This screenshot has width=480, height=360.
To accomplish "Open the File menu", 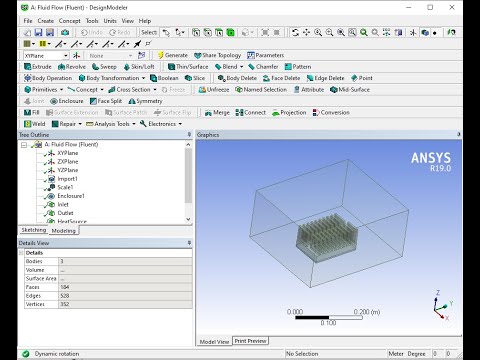I will coord(28,21).
